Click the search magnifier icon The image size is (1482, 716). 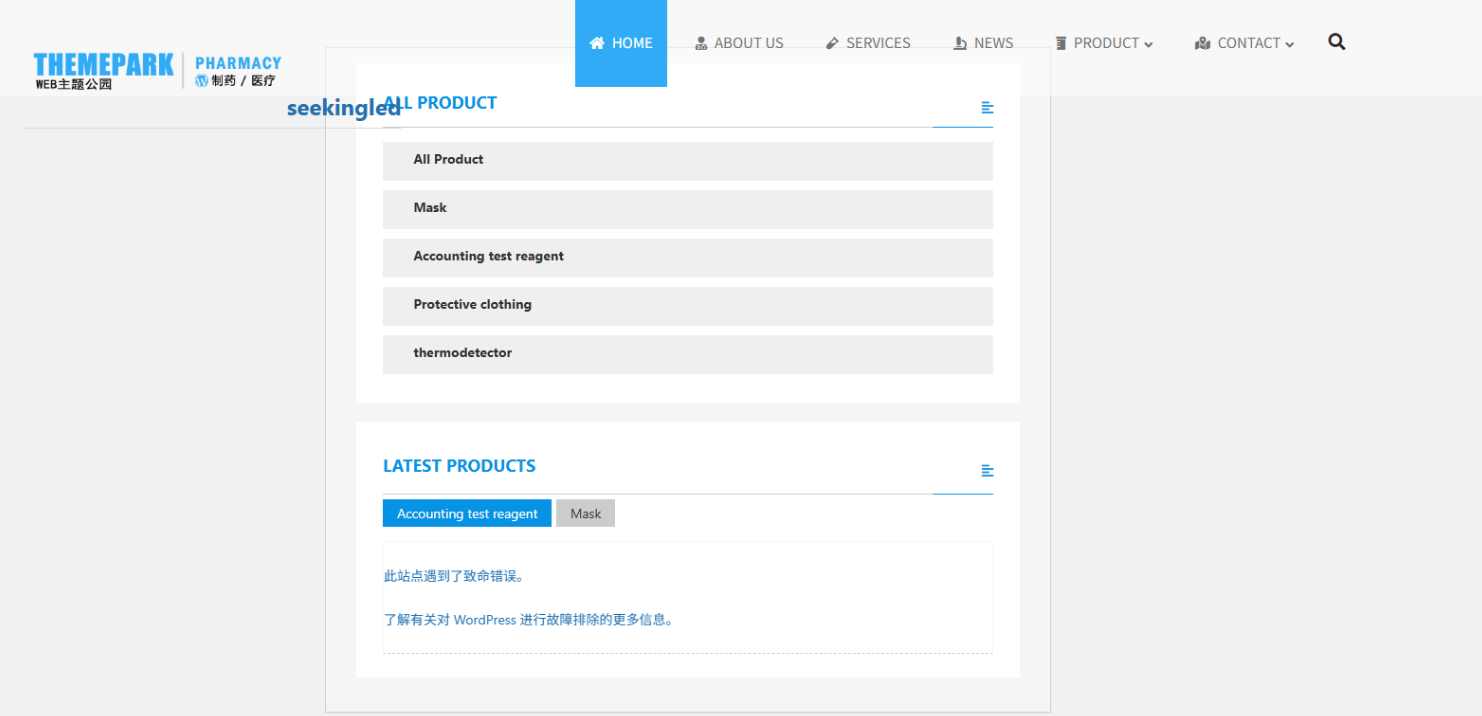click(1337, 42)
